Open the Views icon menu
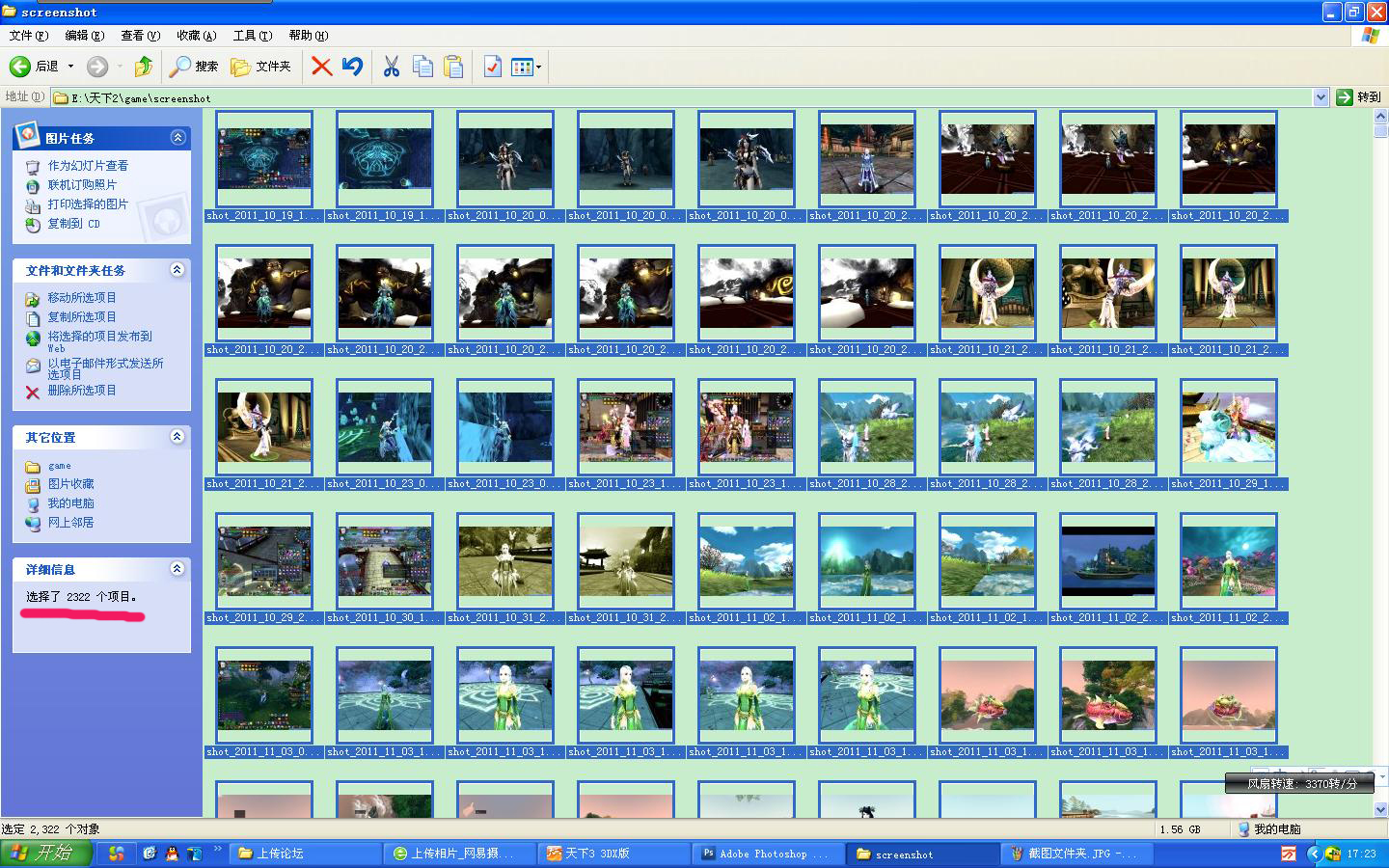This screenshot has width=1389, height=868. [x=526, y=67]
